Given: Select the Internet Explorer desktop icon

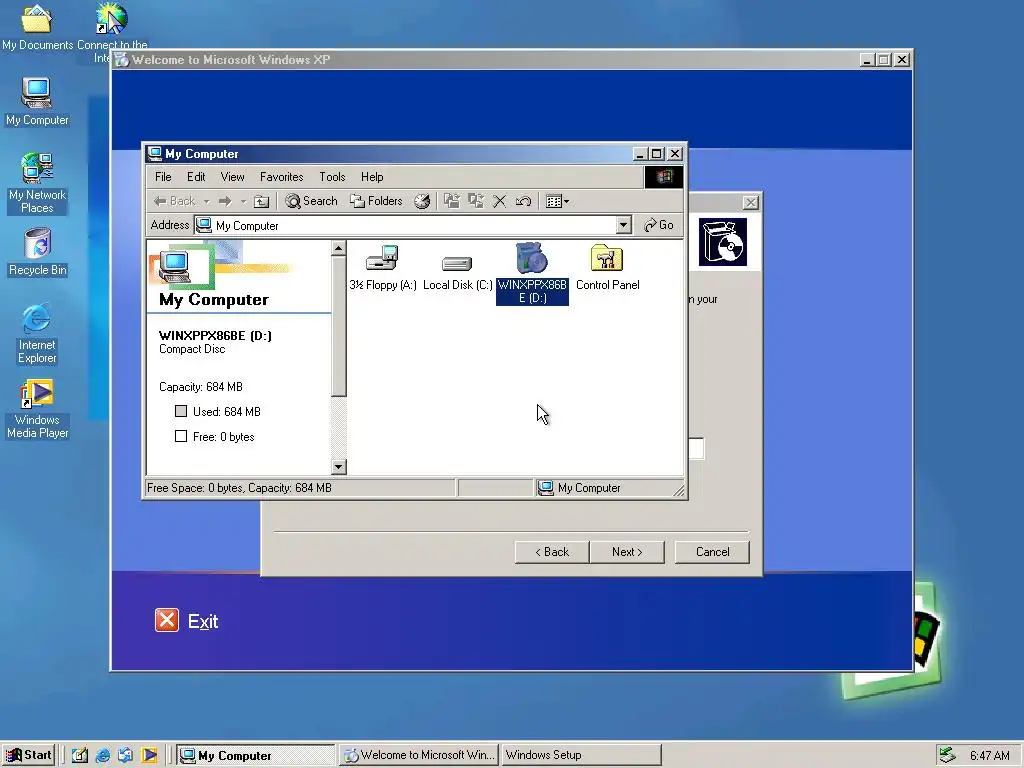Looking at the screenshot, I should 37,333.
